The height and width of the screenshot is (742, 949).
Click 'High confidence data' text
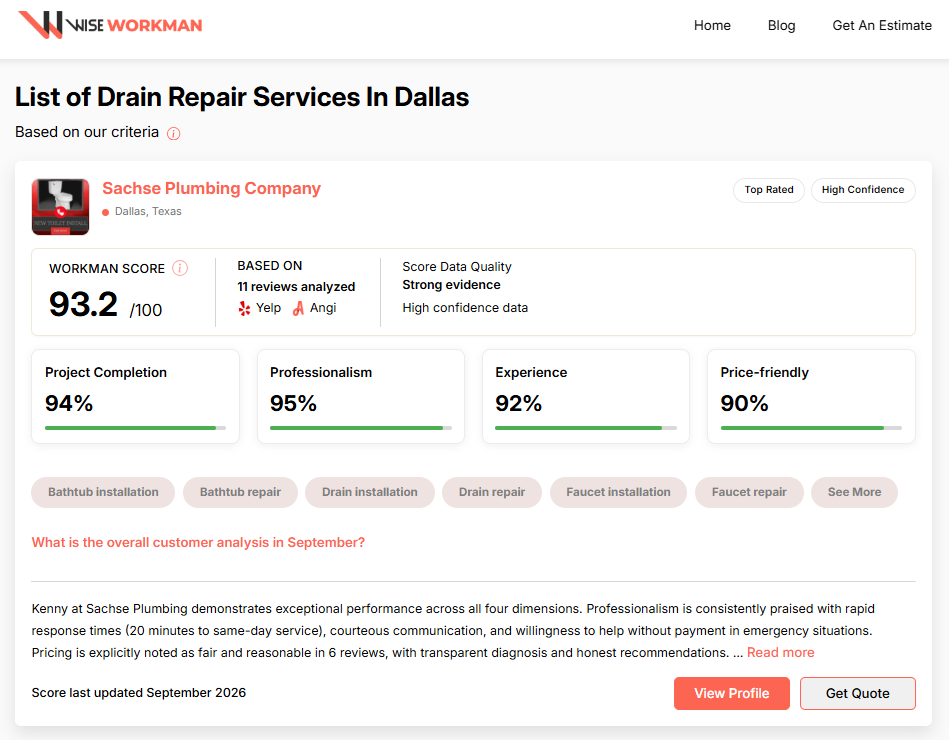[x=465, y=309]
